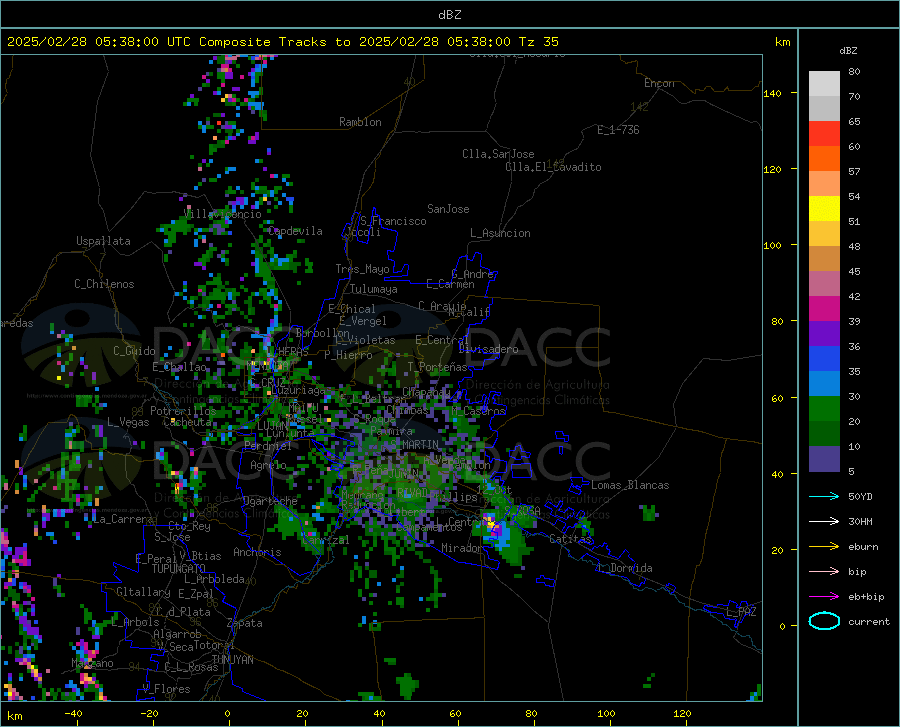Click the Mirador place label
Viewport: 900px width, 727px height.
(x=462, y=548)
